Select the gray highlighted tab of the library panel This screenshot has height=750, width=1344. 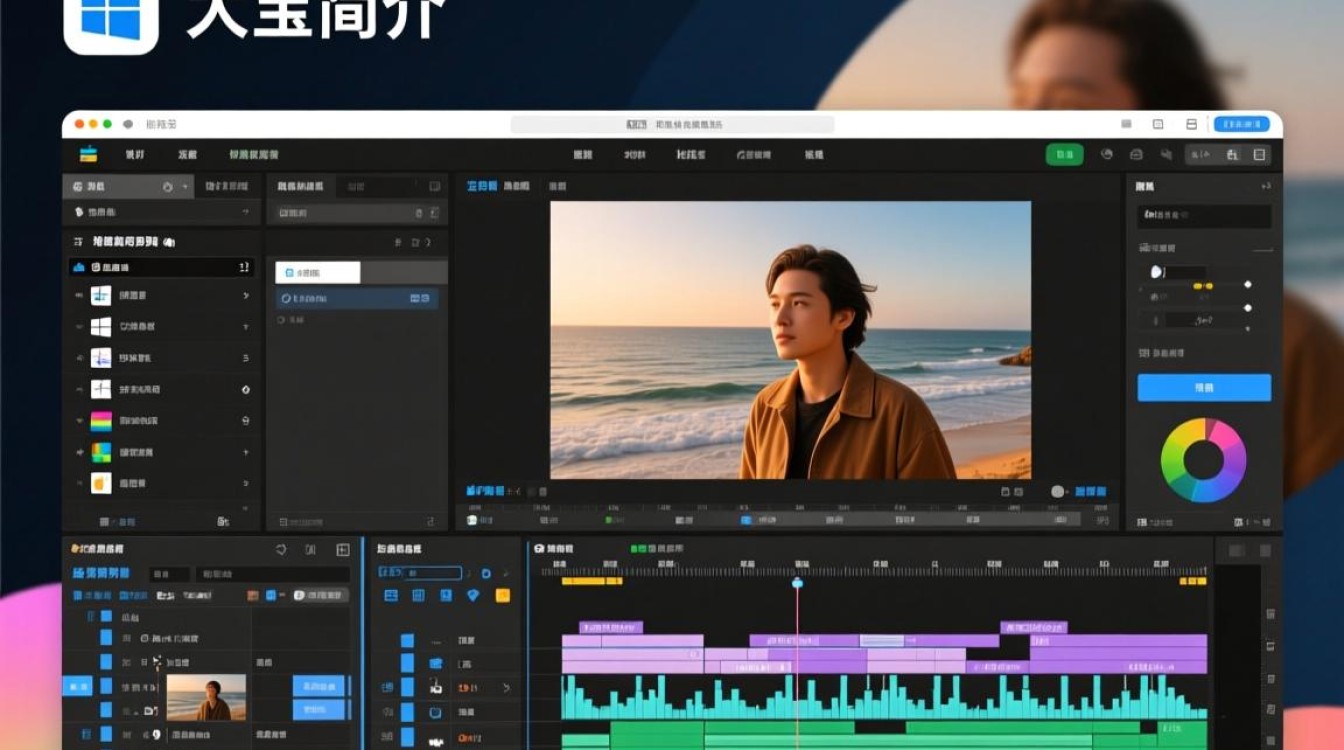(127, 186)
